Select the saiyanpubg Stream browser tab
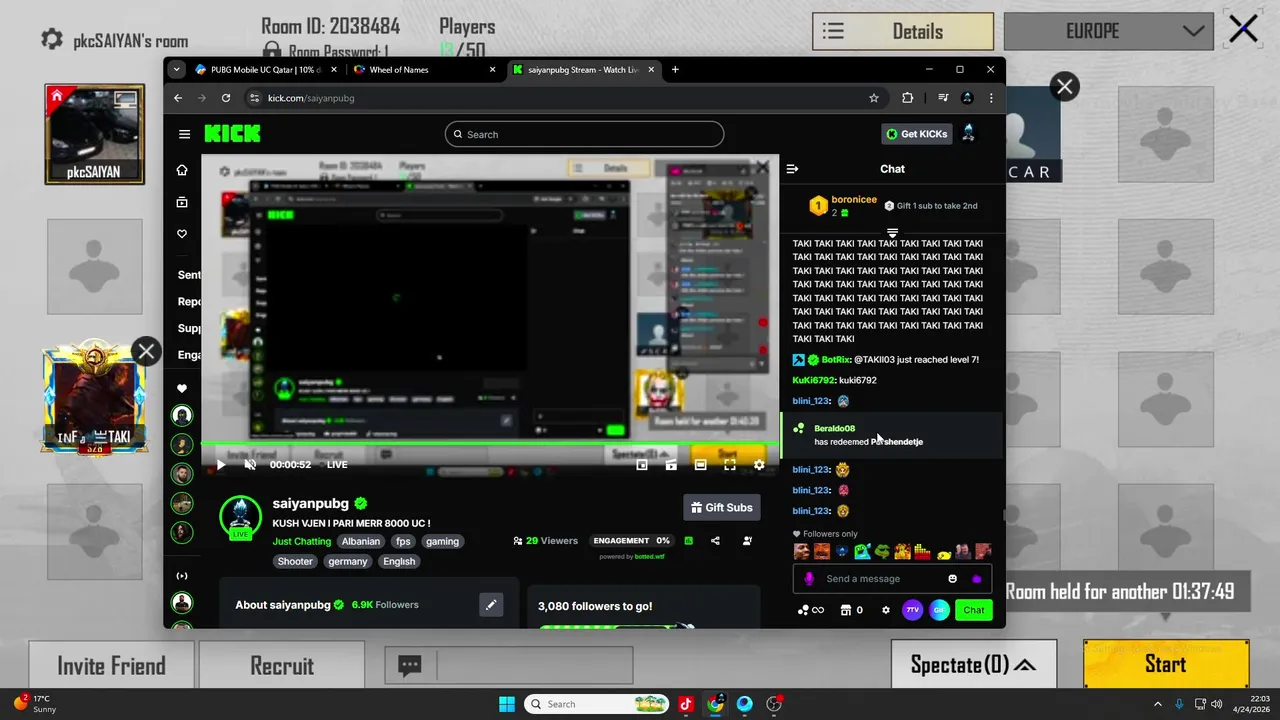 (583, 70)
